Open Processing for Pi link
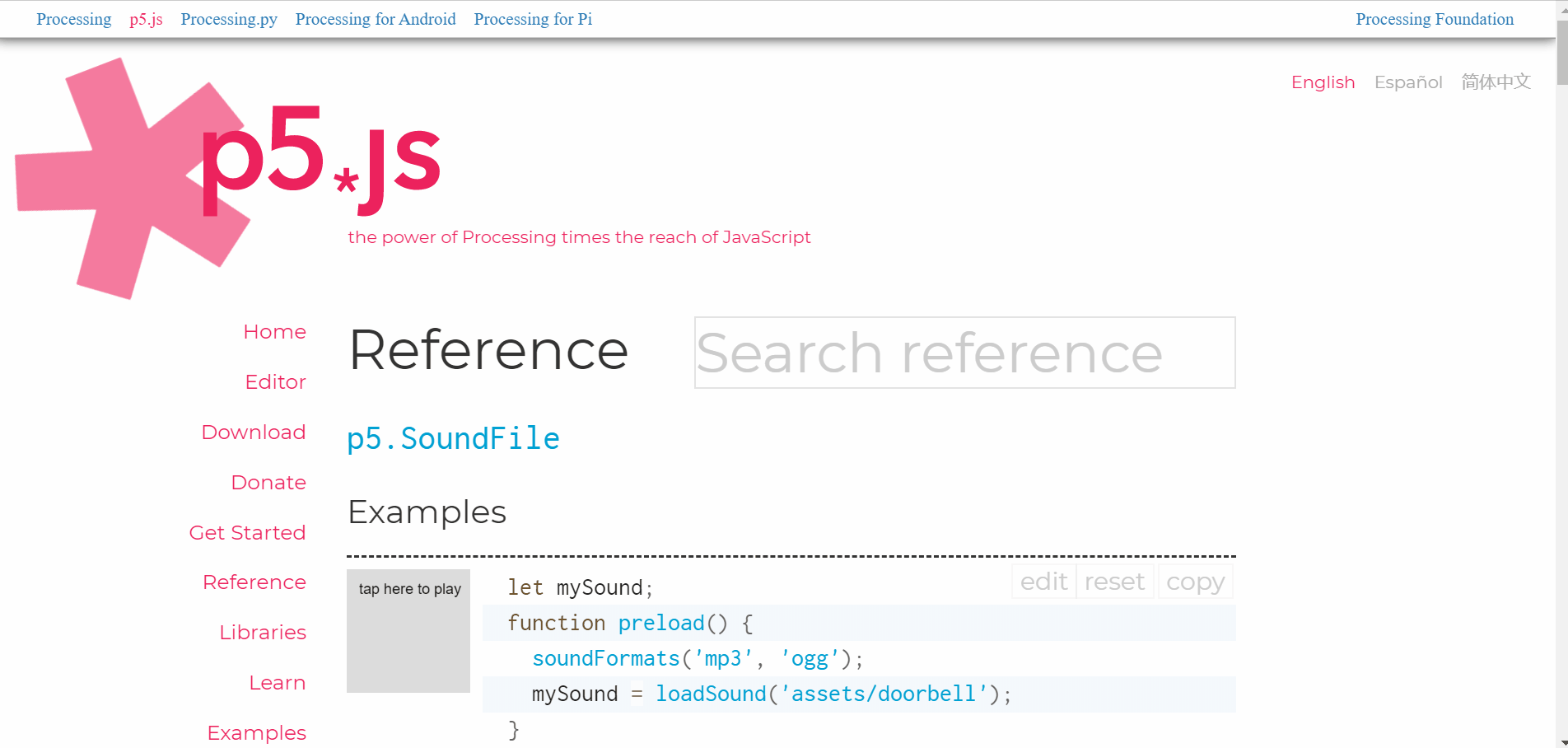Viewport: 1568px width, 748px height. click(533, 19)
